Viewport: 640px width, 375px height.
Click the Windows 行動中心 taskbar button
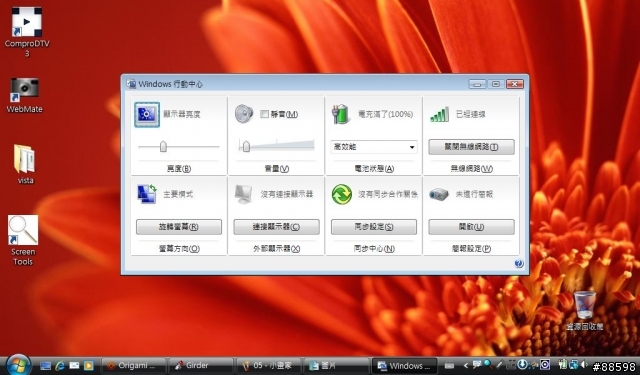[404, 366]
